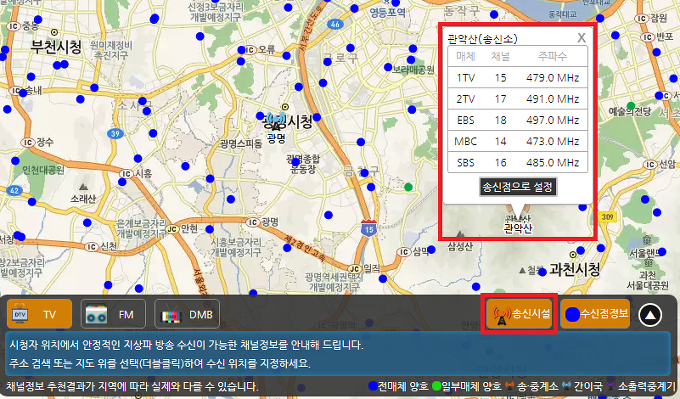Viewport: 680px width, 399px height.
Task: Click the 광명스피돔 map label
Action: 241,144
